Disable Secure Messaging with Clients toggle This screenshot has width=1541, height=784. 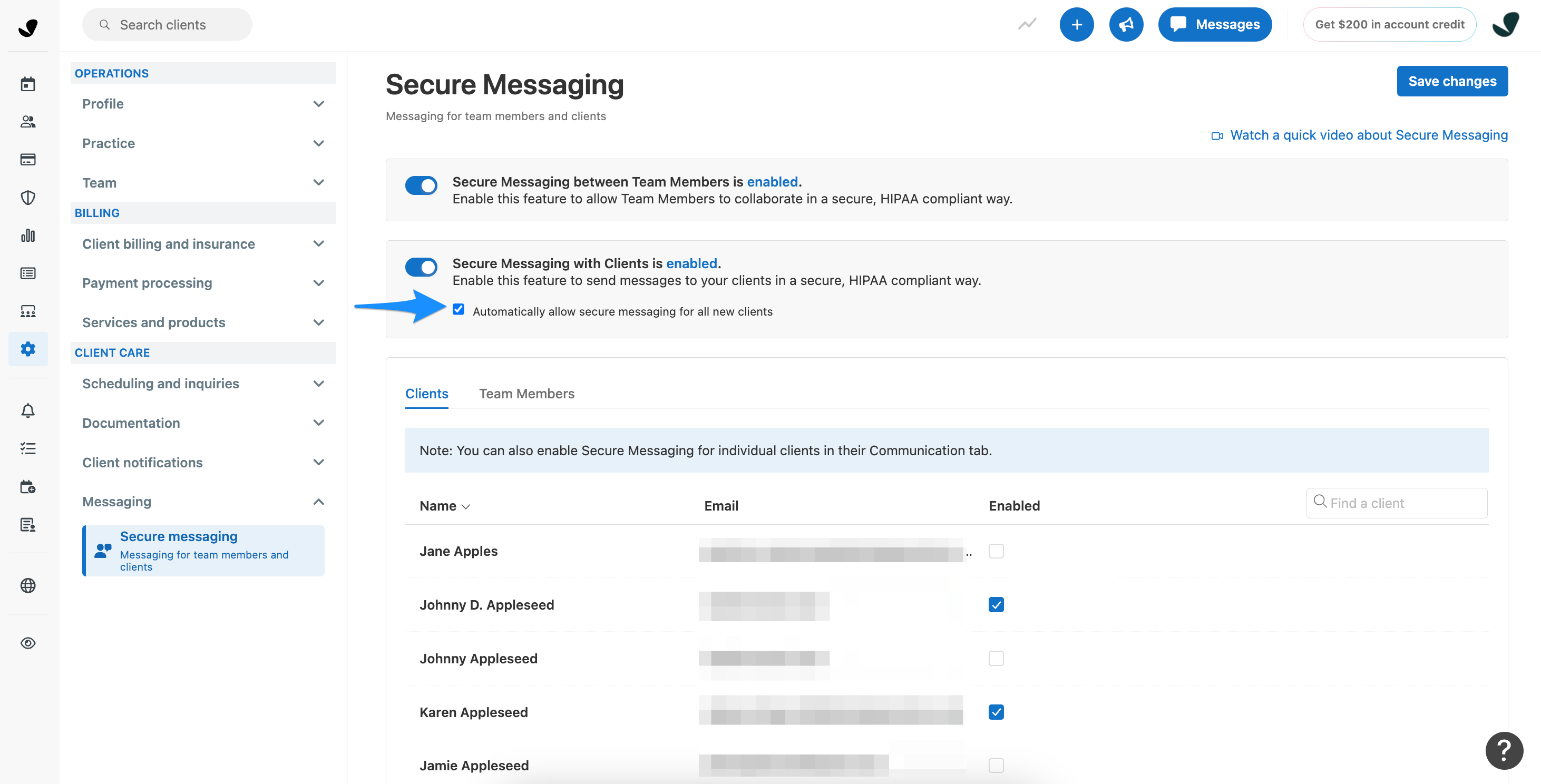(x=421, y=267)
